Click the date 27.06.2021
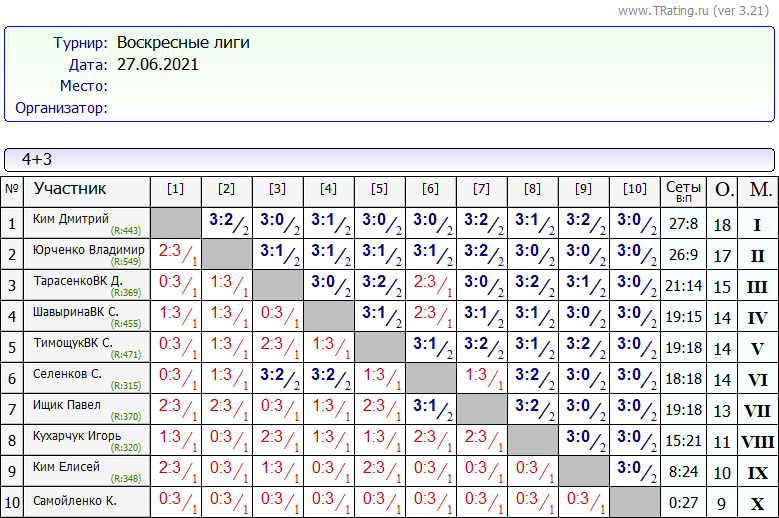 coord(157,65)
